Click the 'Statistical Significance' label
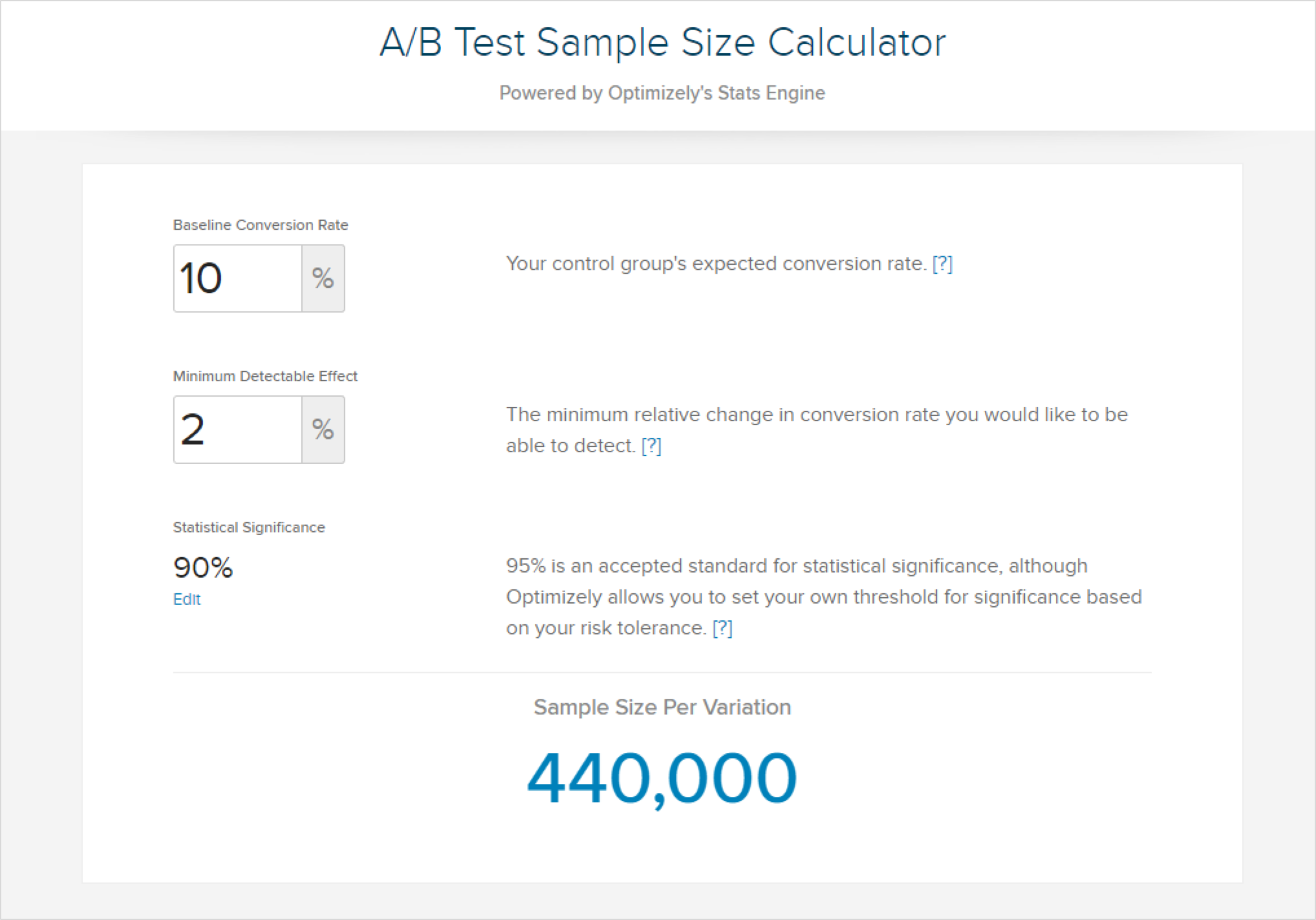Image resolution: width=1316 pixels, height=920 pixels. click(x=249, y=528)
